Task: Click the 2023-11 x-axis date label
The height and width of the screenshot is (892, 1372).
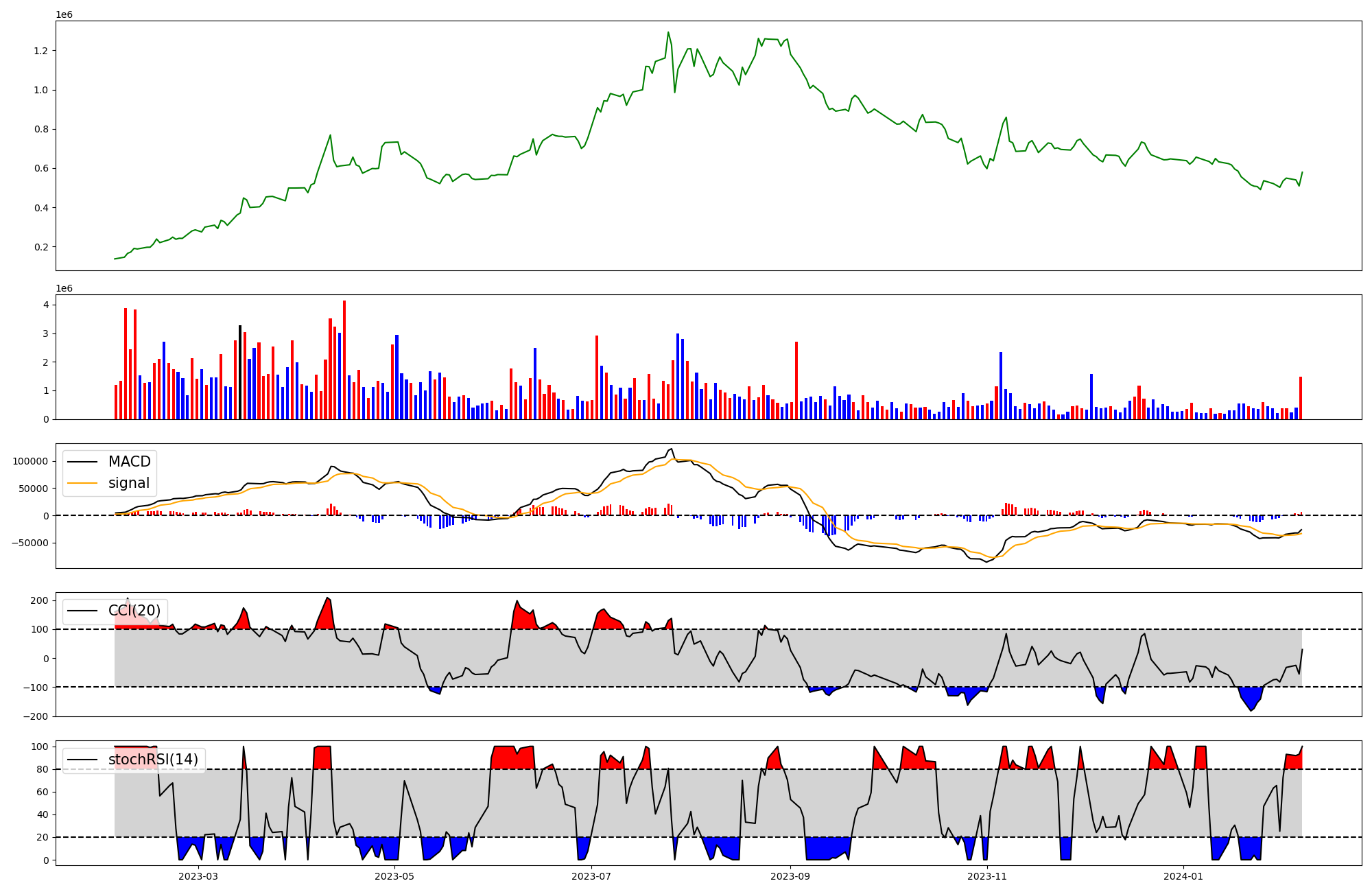Action: [x=987, y=876]
